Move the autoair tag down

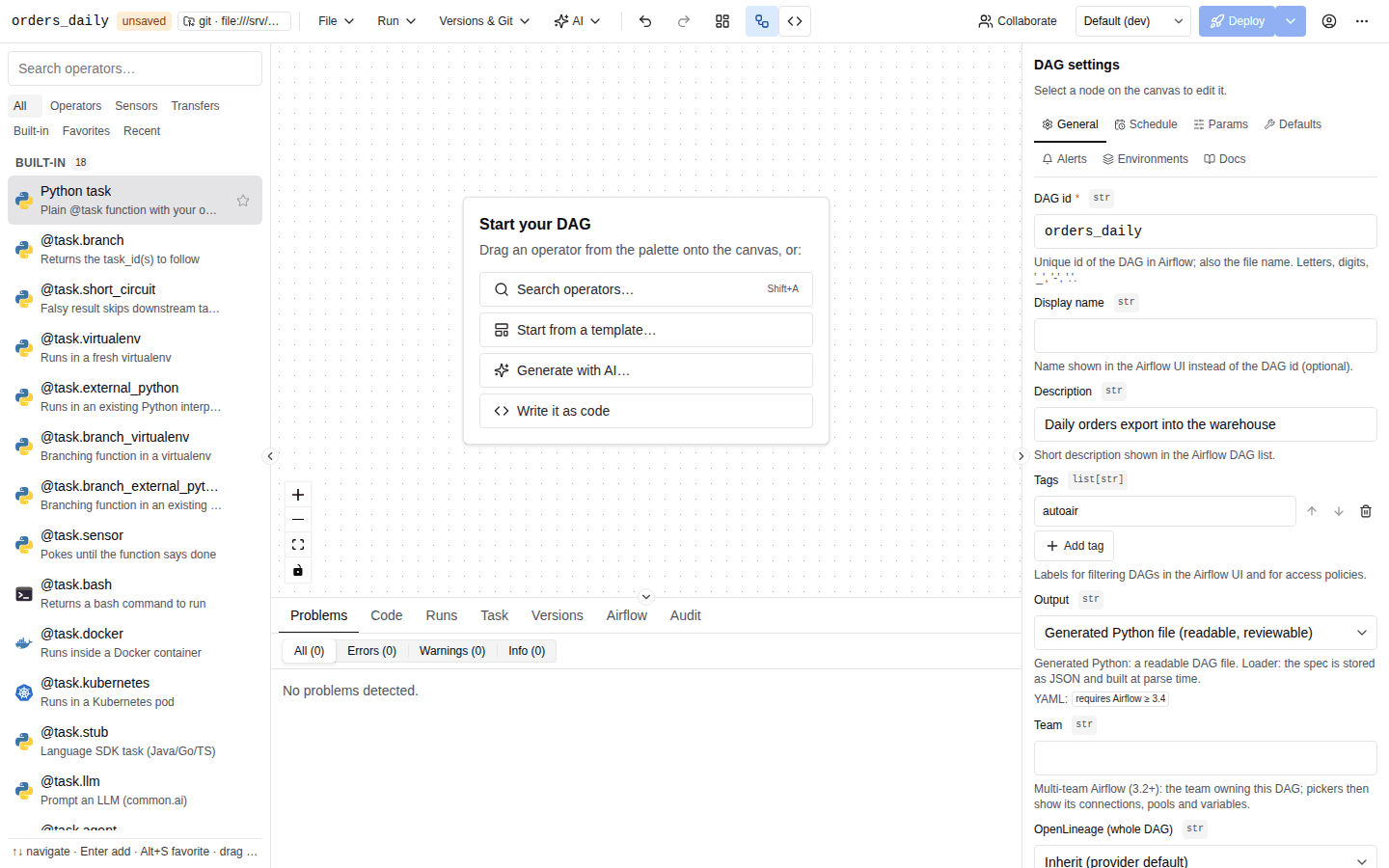(1339, 511)
